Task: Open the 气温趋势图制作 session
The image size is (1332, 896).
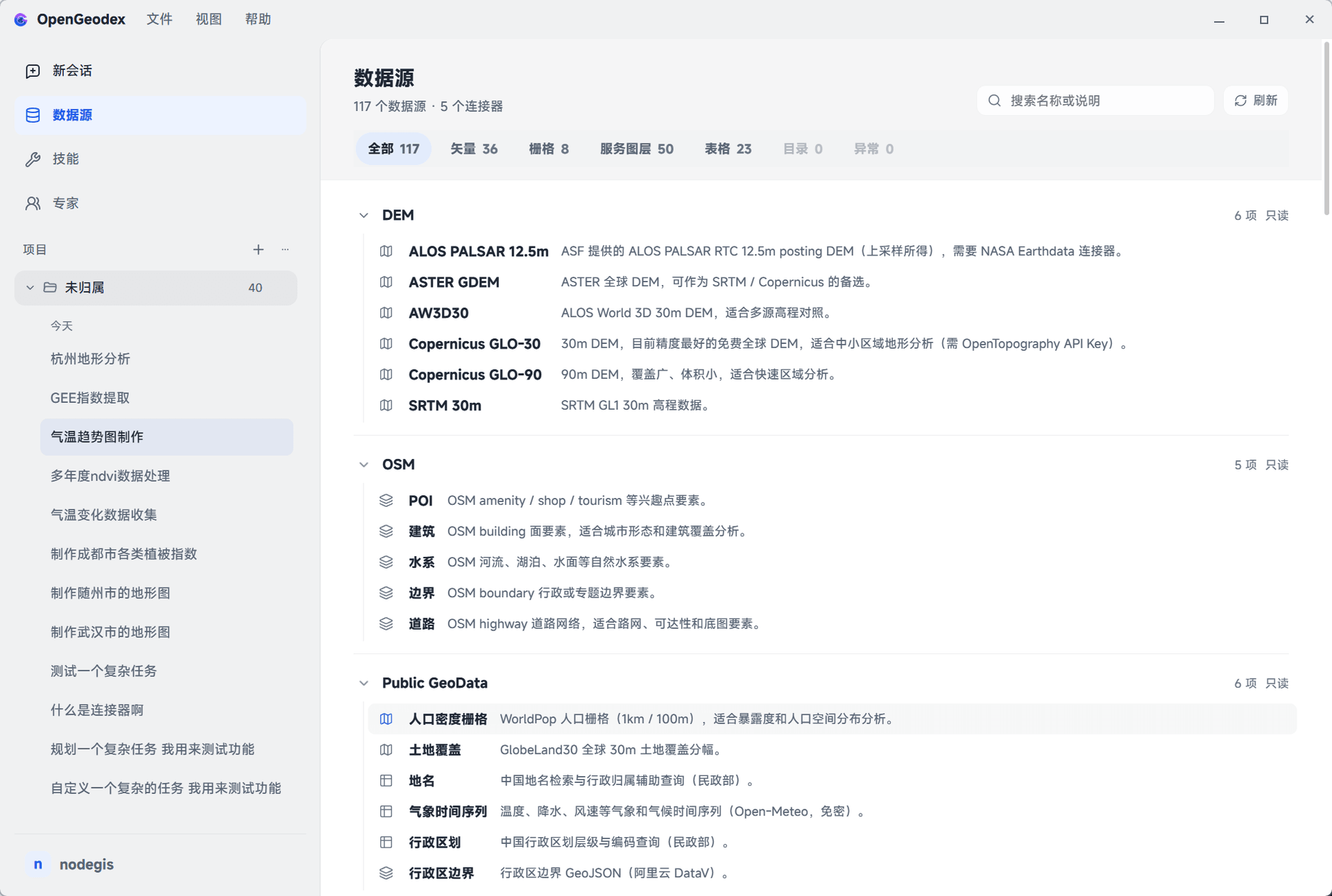Action: 166,437
